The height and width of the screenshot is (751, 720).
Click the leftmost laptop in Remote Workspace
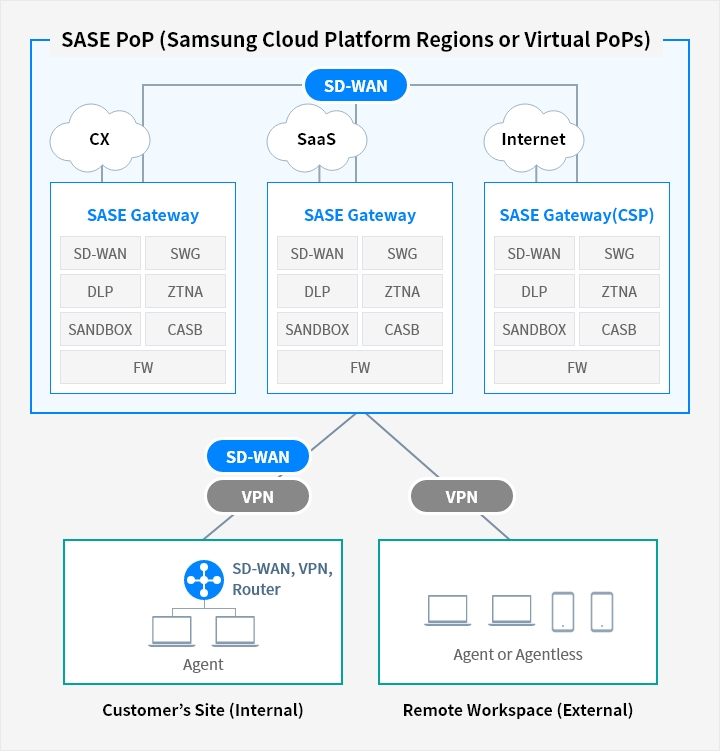pyautogui.click(x=447, y=611)
